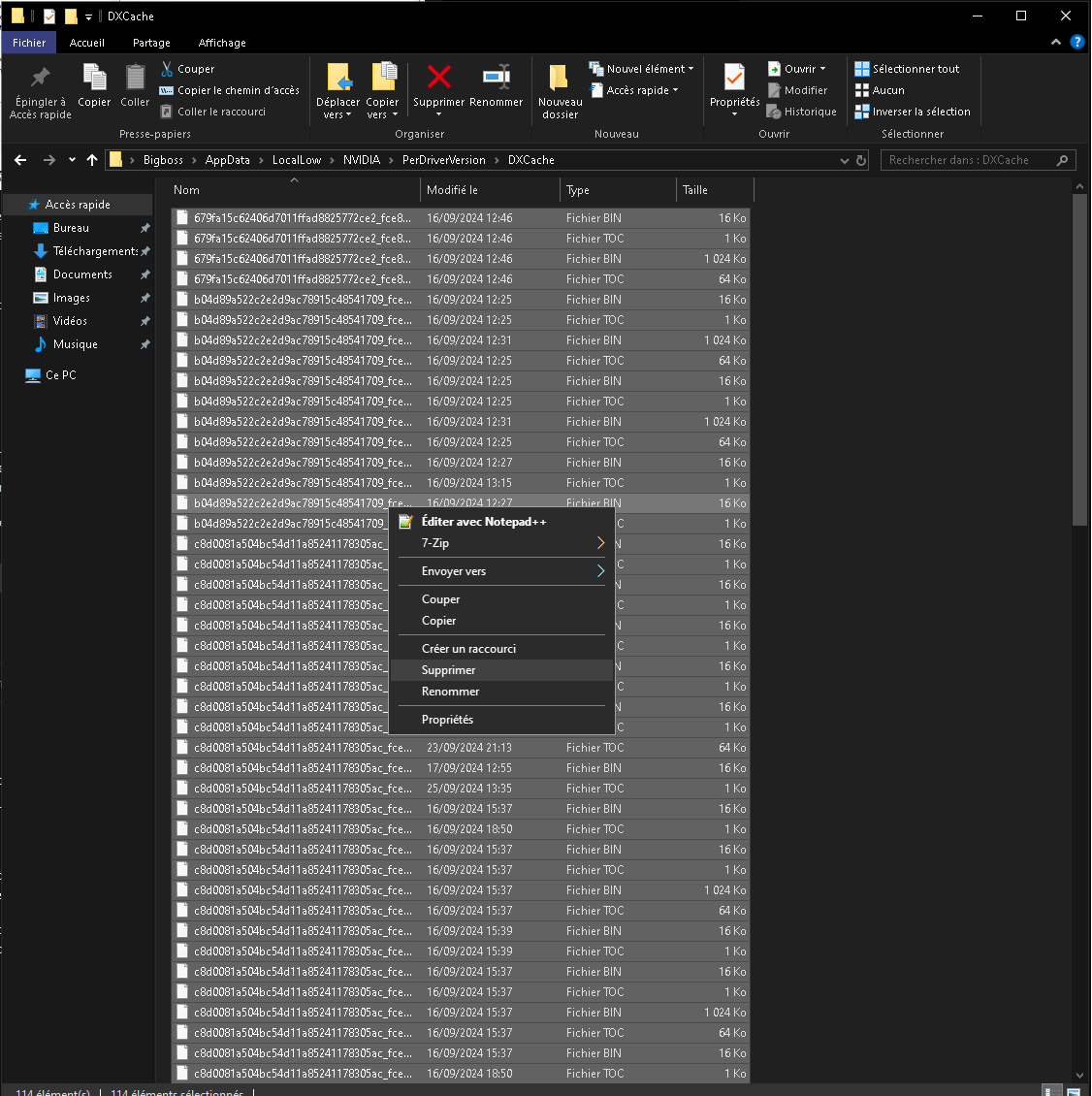Open the address bar history dropdown
The width and height of the screenshot is (1092, 1096).
(x=845, y=160)
